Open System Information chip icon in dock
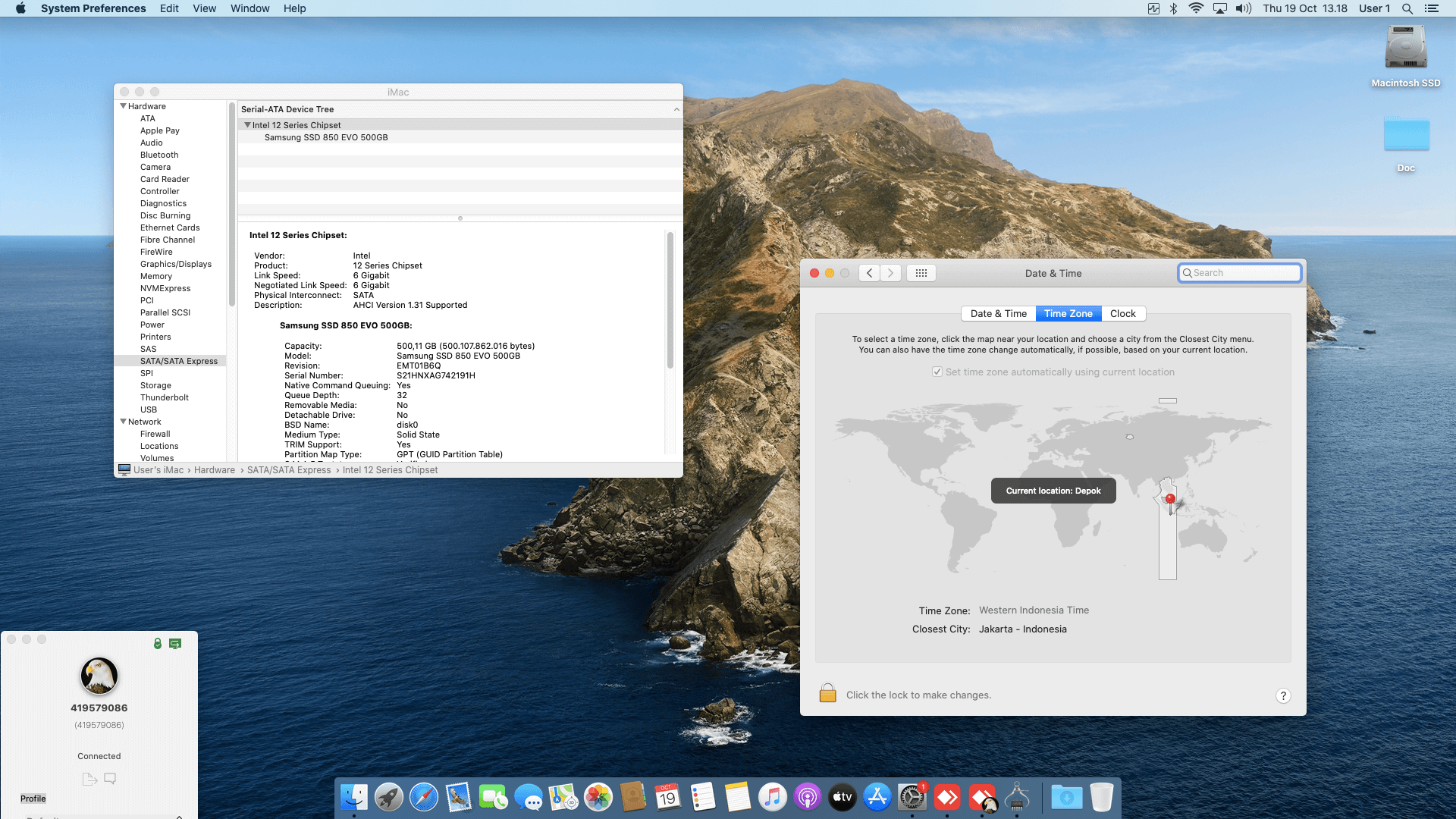 (1017, 797)
